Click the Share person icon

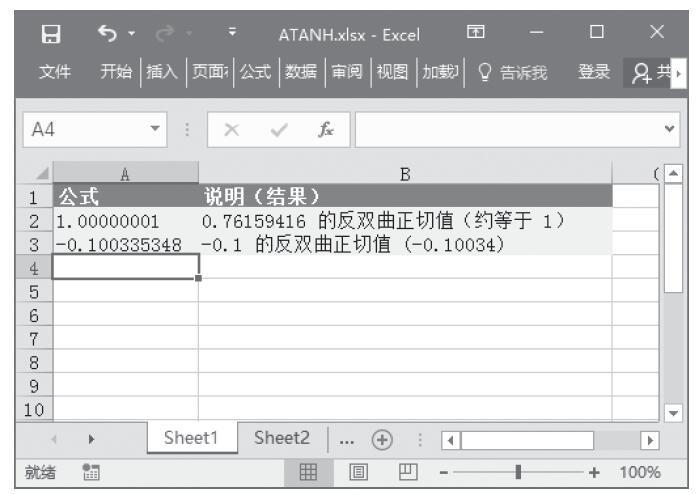coord(662,72)
